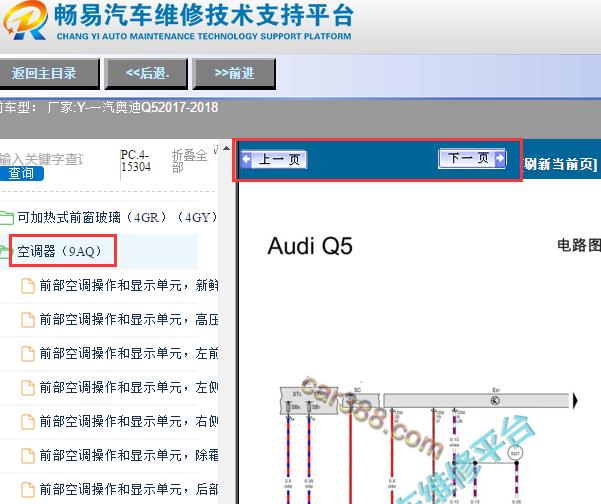
Task: Click folder icon of 可加热式前窗玻璃
Action: click(7, 218)
